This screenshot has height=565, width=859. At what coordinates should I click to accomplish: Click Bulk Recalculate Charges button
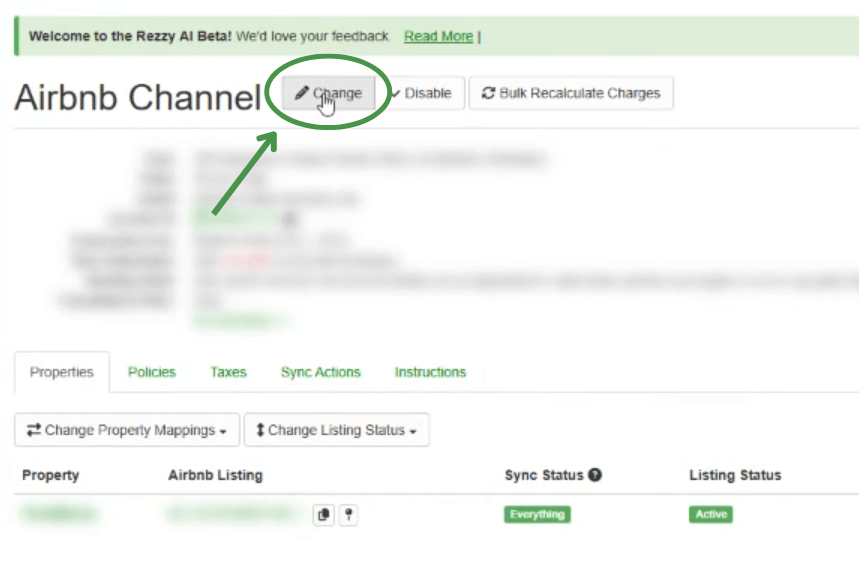pyautogui.click(x=571, y=93)
